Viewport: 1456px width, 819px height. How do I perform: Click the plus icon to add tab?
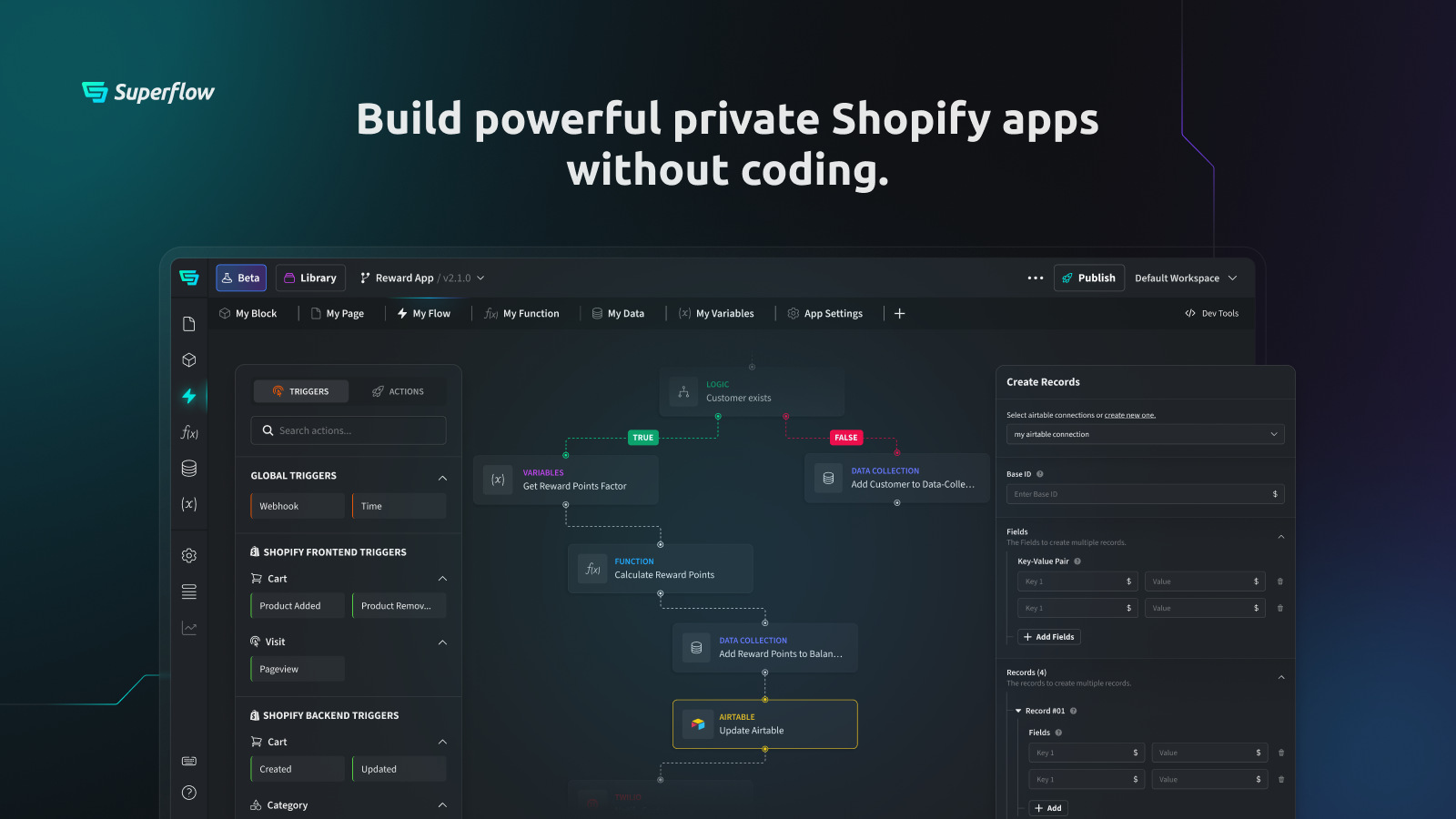pyautogui.click(x=900, y=314)
